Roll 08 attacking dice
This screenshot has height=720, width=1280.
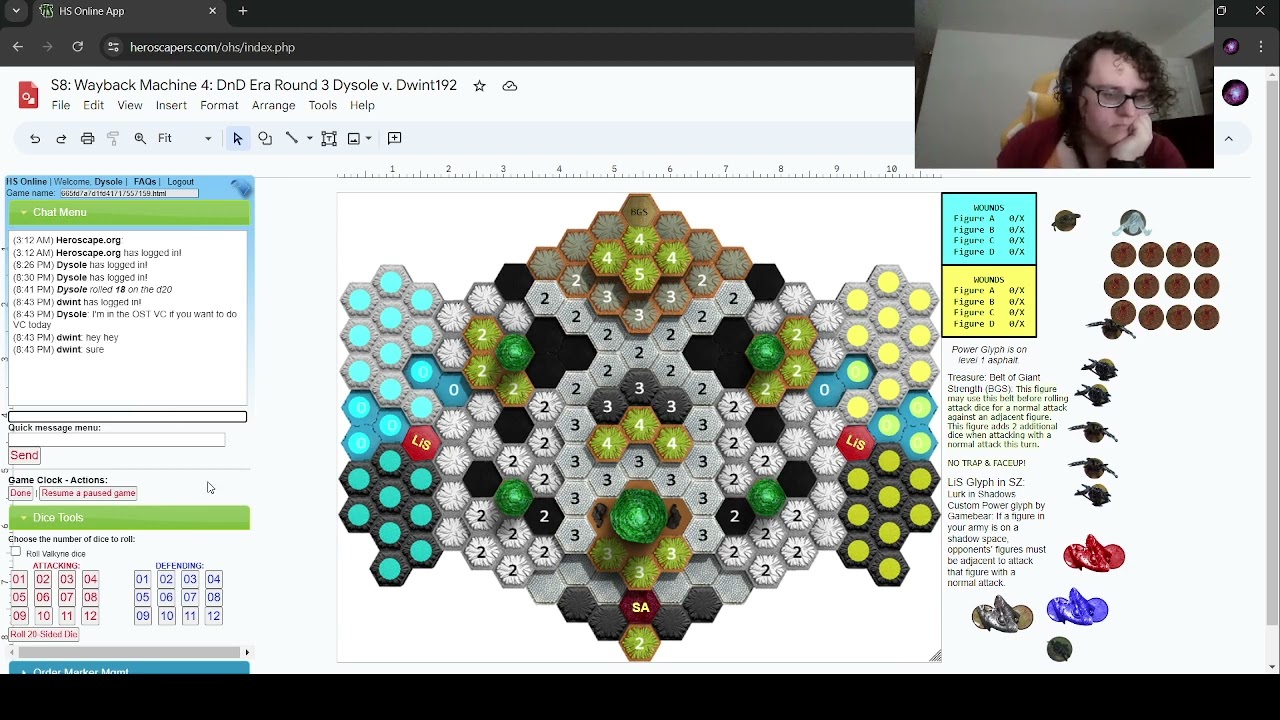(90, 597)
